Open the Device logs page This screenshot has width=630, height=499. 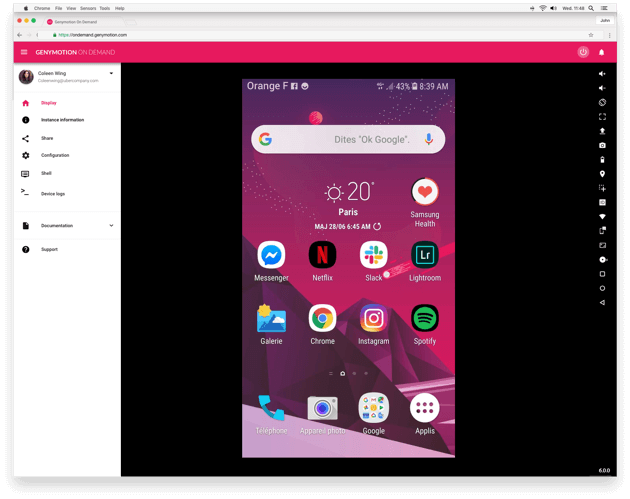(x=53, y=193)
